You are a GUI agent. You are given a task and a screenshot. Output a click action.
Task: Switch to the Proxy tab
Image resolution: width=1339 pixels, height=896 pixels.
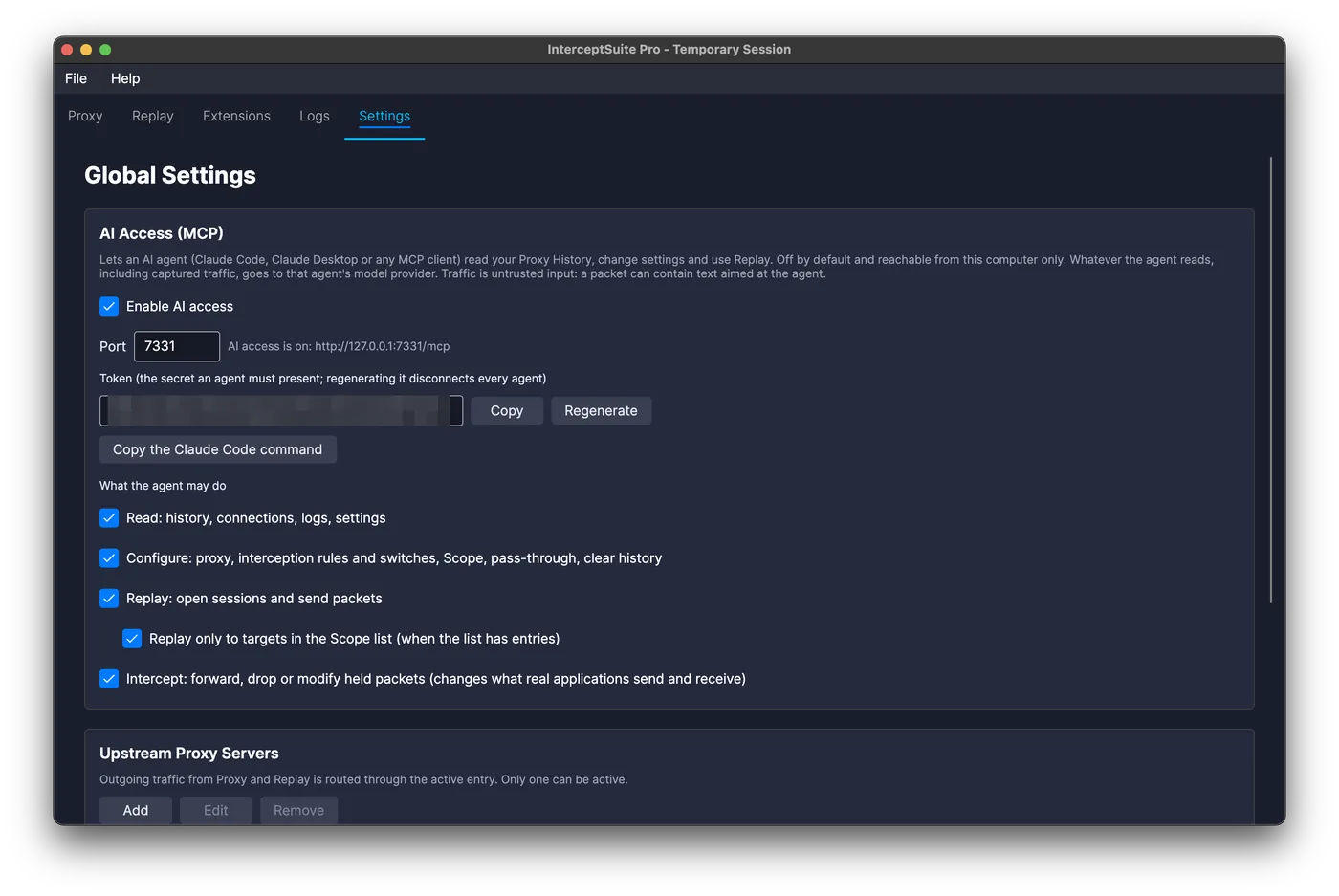click(x=85, y=116)
